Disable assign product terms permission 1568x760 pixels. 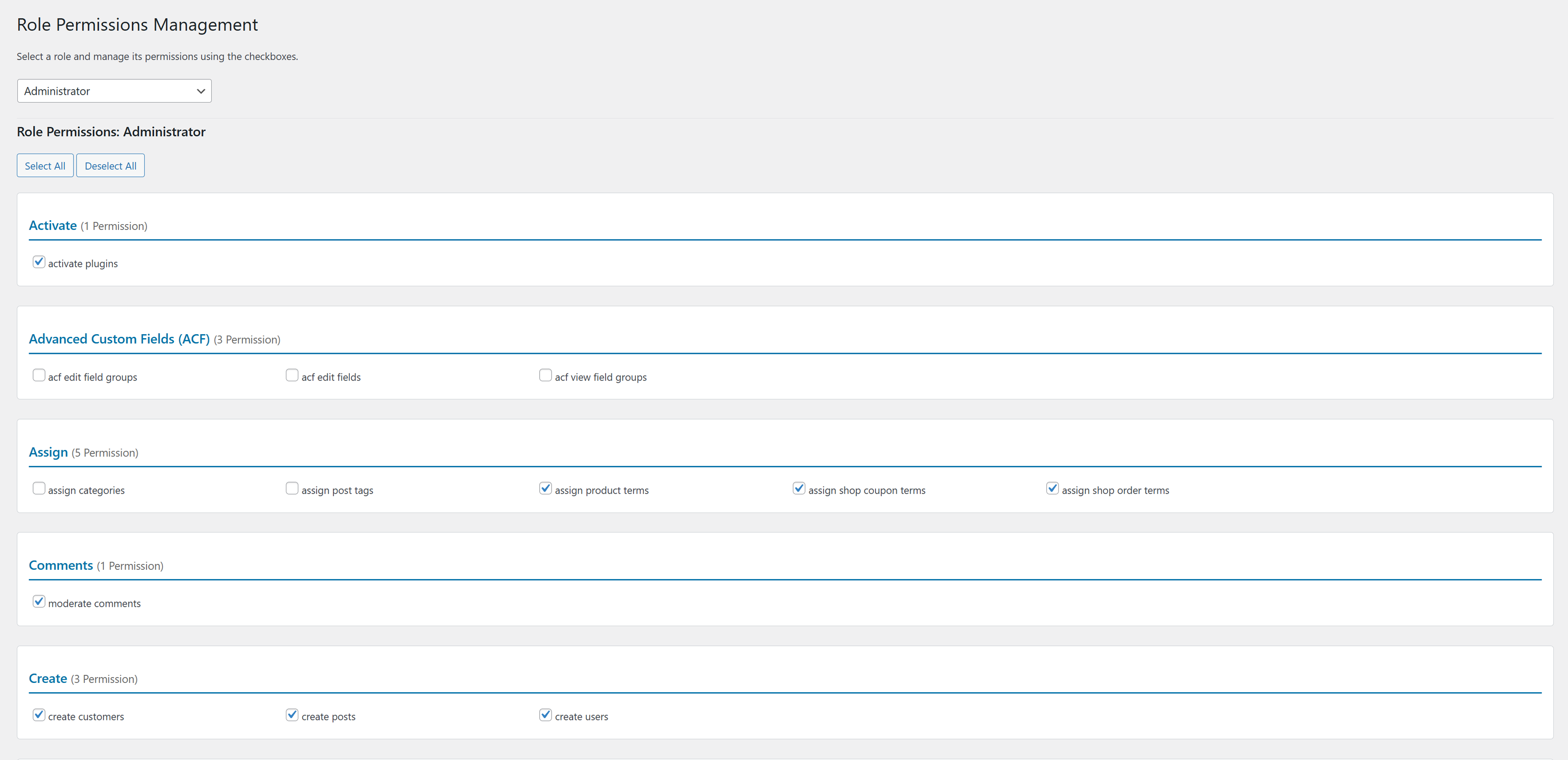(x=545, y=488)
